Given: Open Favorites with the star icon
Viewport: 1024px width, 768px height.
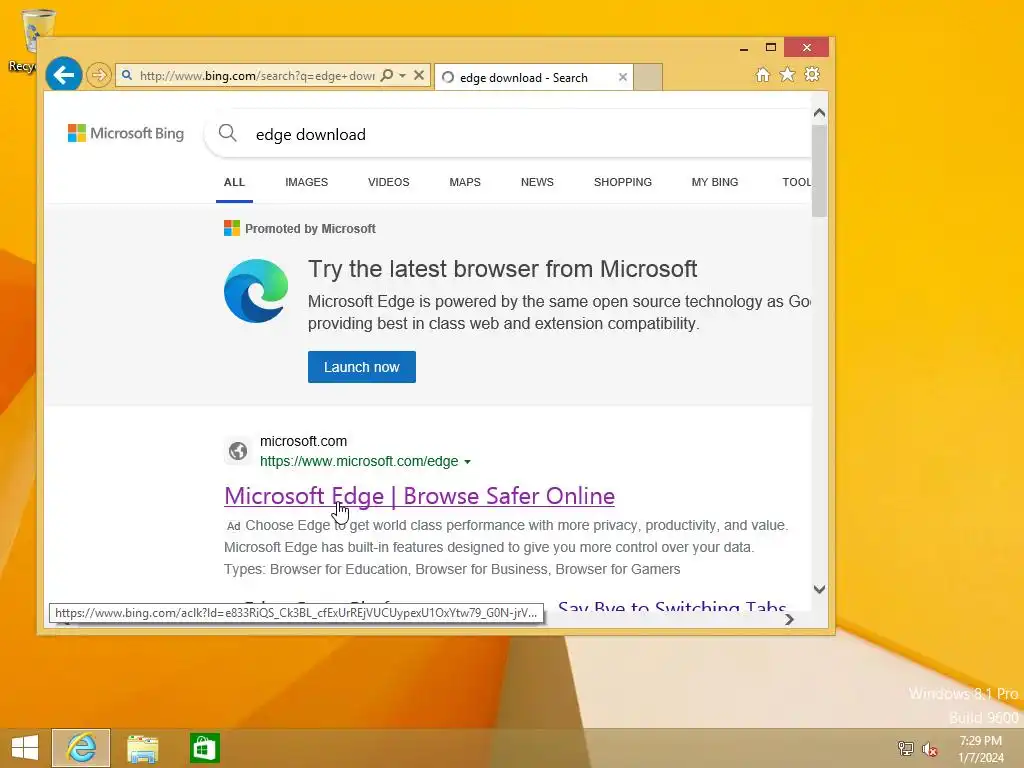Looking at the screenshot, I should (788, 74).
